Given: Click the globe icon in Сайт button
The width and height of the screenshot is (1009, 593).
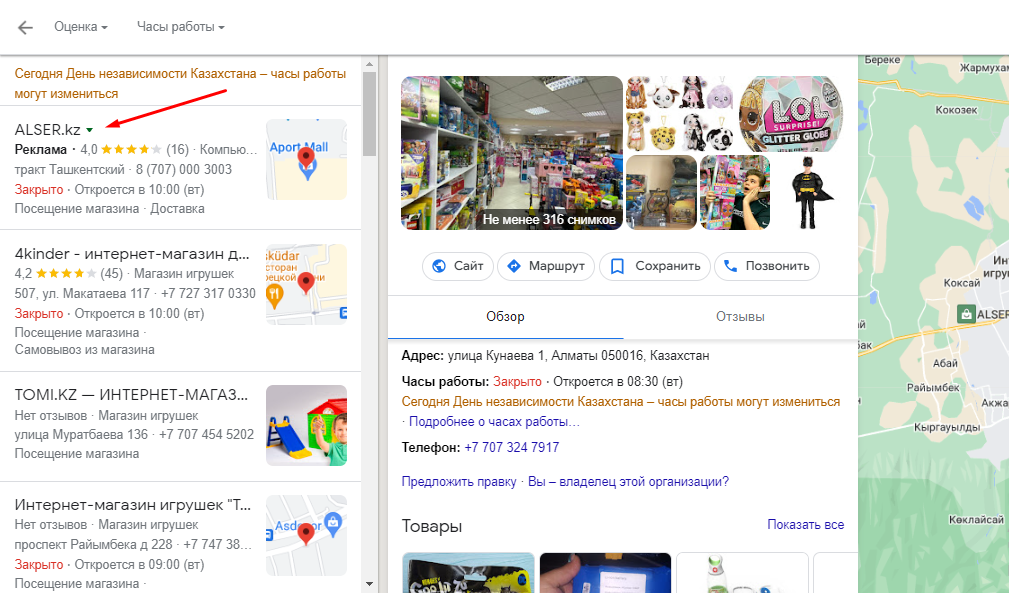Looking at the screenshot, I should click(x=439, y=266).
